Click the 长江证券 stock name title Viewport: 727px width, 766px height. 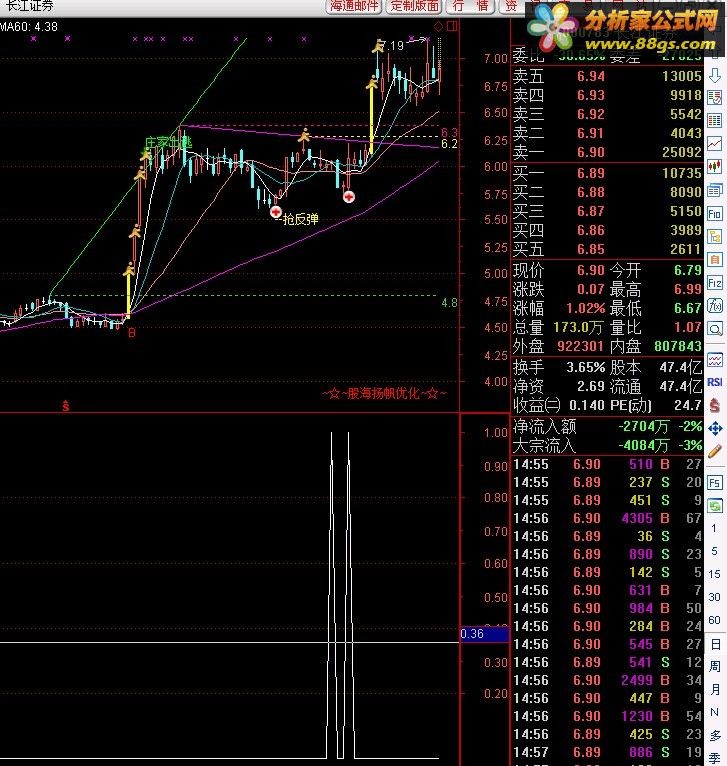pos(29,6)
